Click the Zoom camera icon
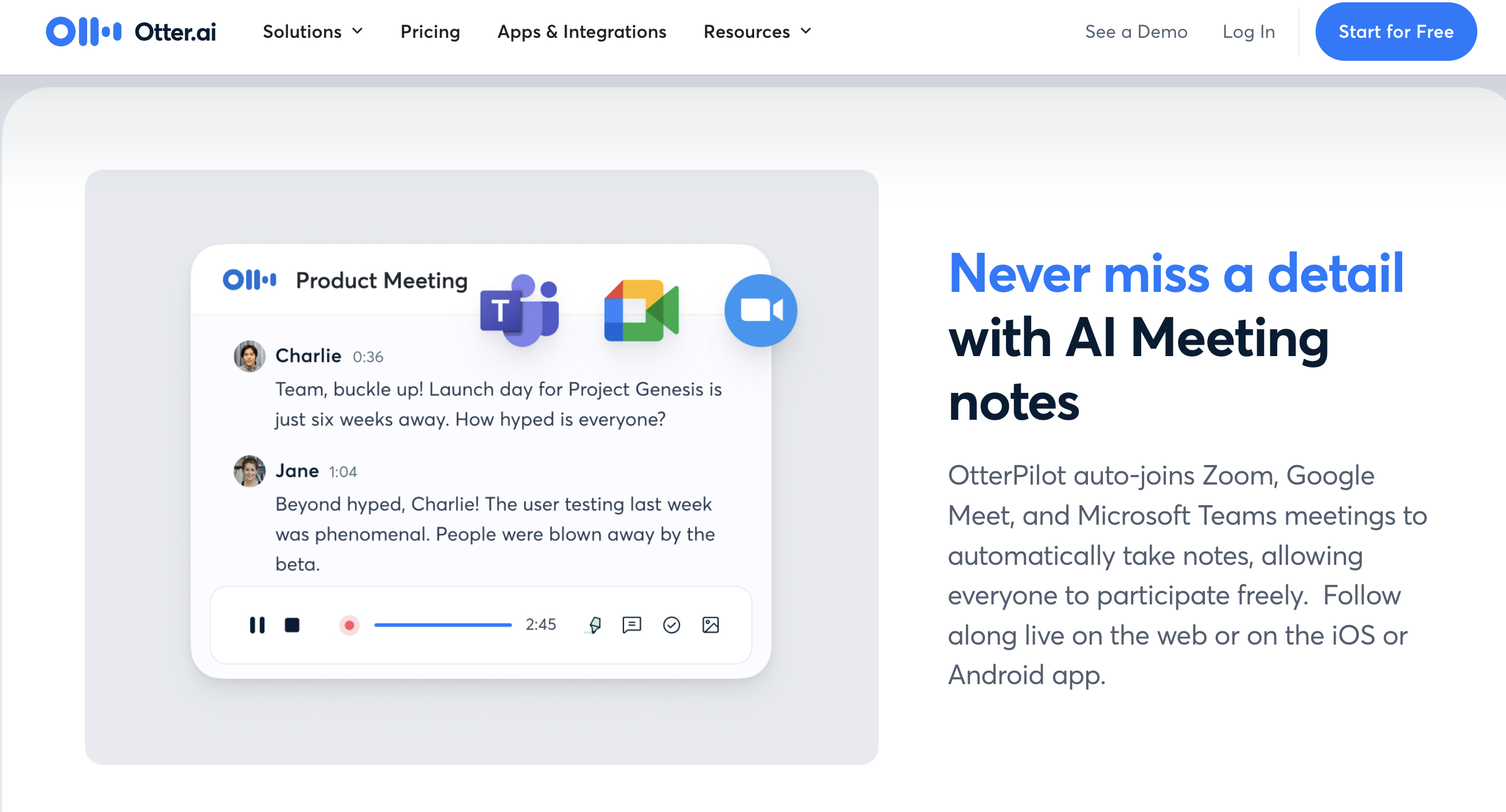The image size is (1506, 812). [760, 310]
